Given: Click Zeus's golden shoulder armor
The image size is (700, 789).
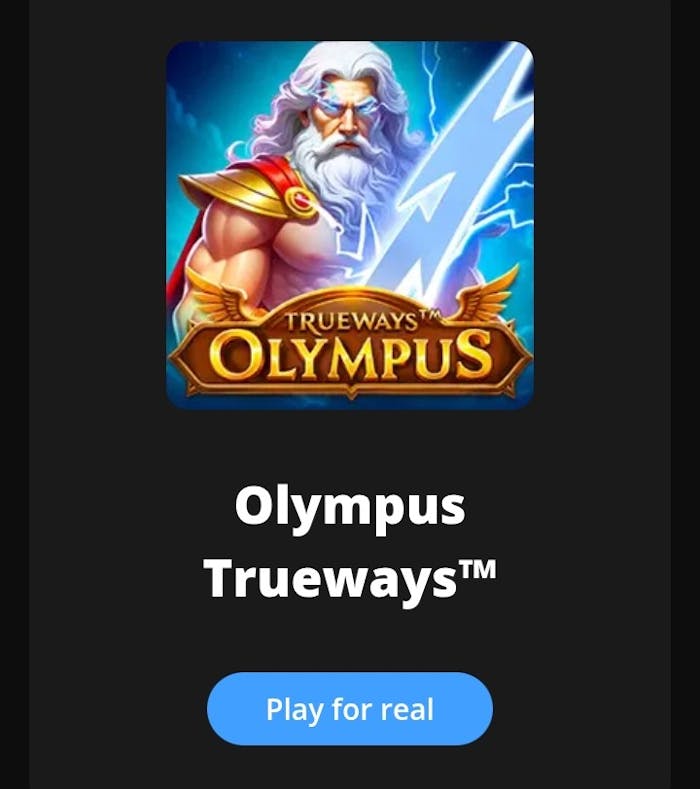Looking at the screenshot, I should [247, 191].
